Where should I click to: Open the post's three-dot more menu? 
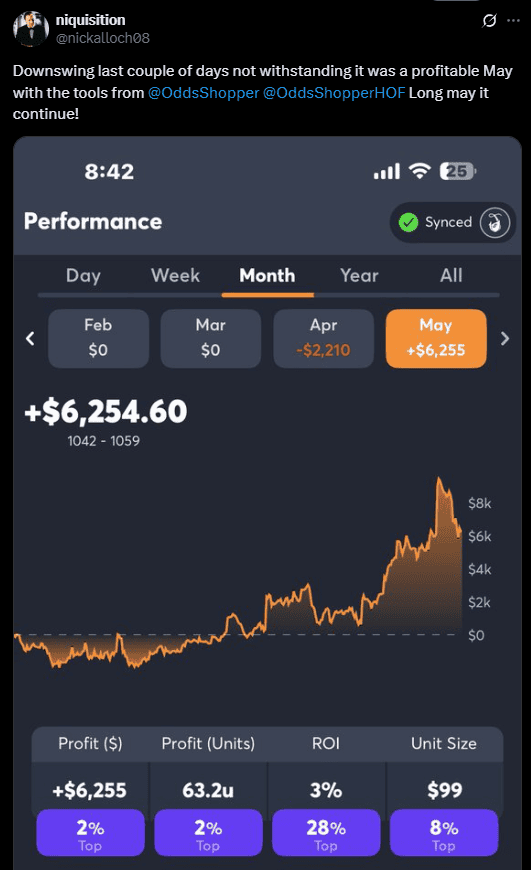pyautogui.click(x=514, y=21)
